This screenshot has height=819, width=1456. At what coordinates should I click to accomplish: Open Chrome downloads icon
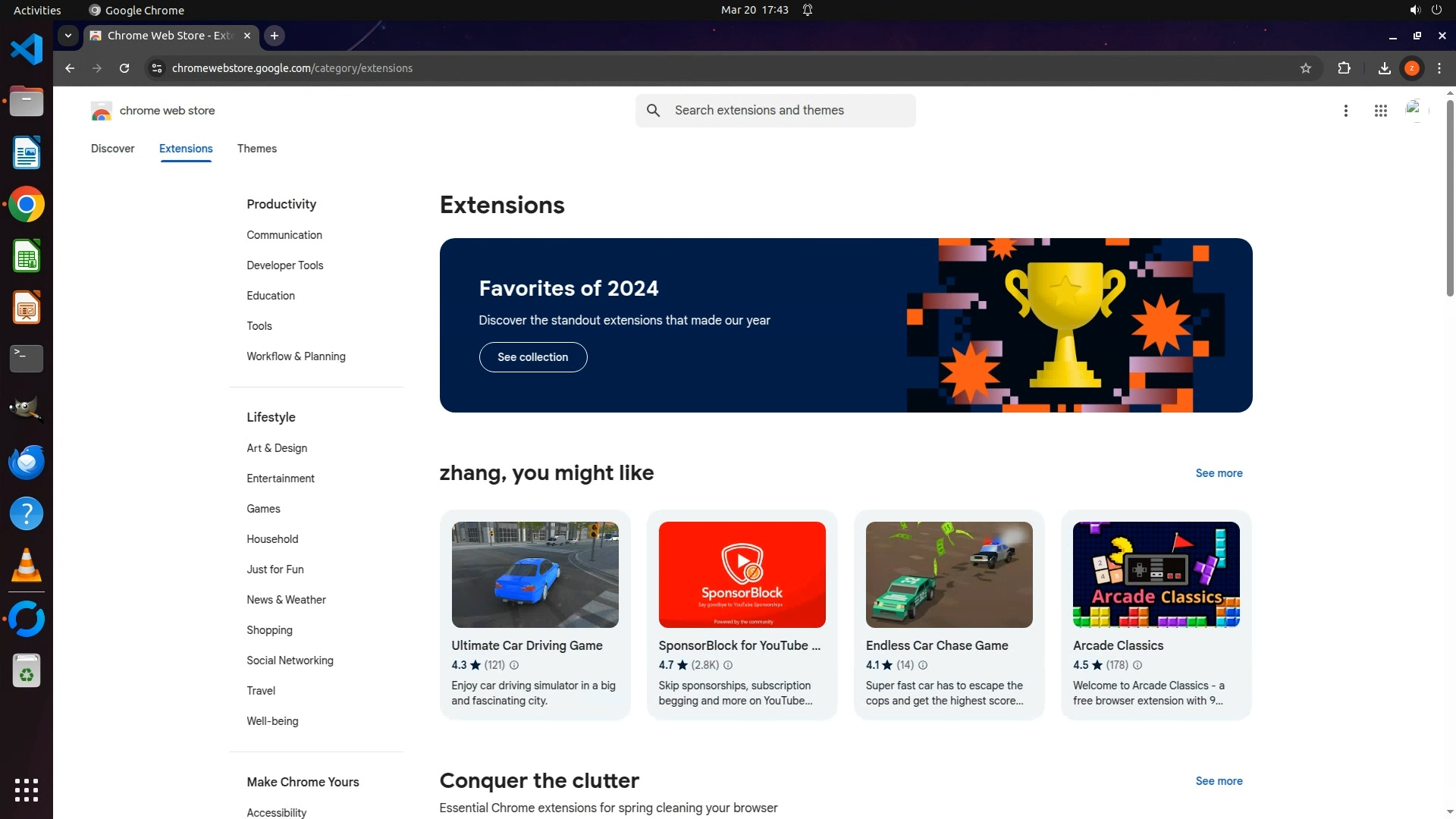coord(1384,68)
